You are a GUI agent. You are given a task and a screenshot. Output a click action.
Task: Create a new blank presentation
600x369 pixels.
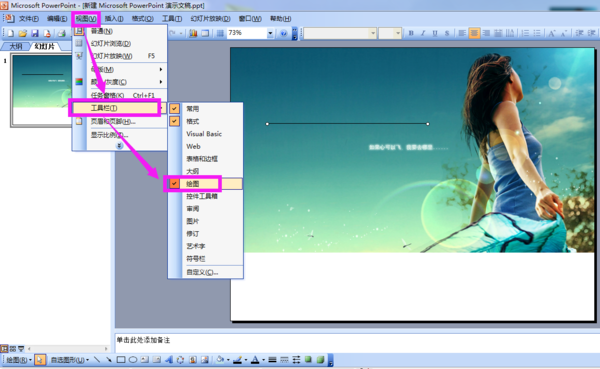coord(11,34)
